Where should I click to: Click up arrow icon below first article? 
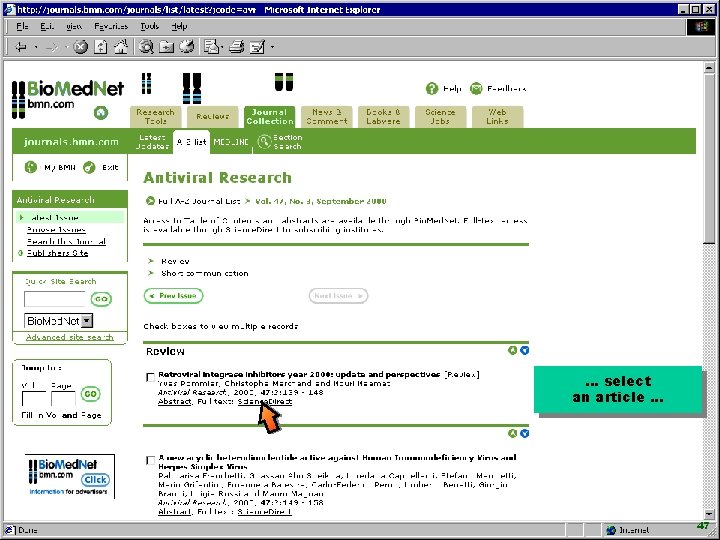pos(512,433)
